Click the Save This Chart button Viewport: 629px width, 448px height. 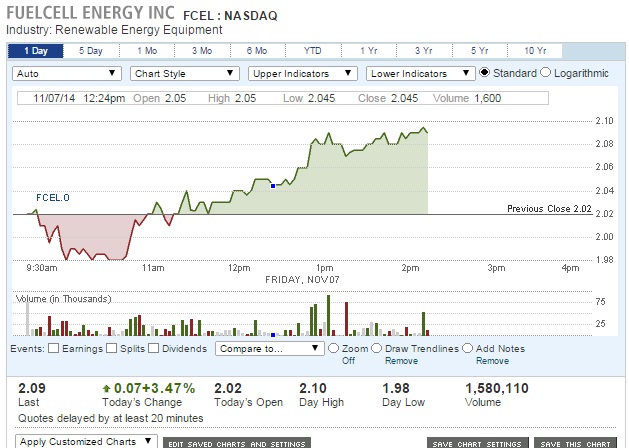point(573,443)
